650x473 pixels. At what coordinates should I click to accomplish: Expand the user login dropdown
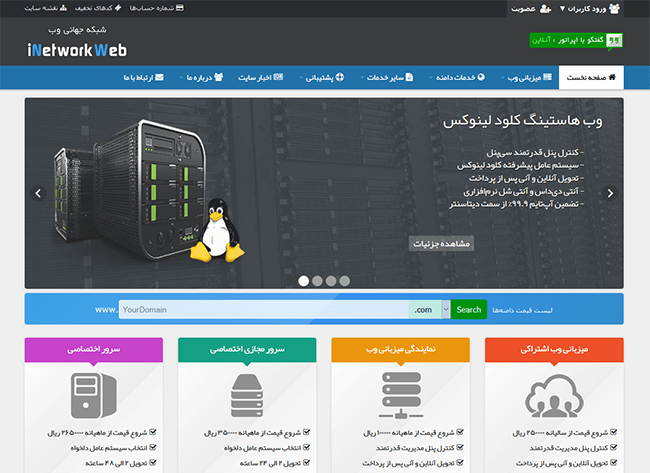[x=563, y=9]
